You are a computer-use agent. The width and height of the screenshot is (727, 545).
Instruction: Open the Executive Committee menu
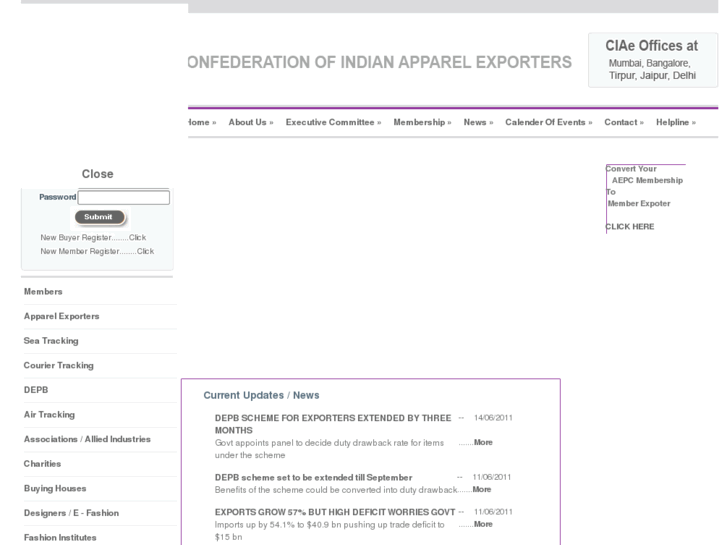(333, 122)
